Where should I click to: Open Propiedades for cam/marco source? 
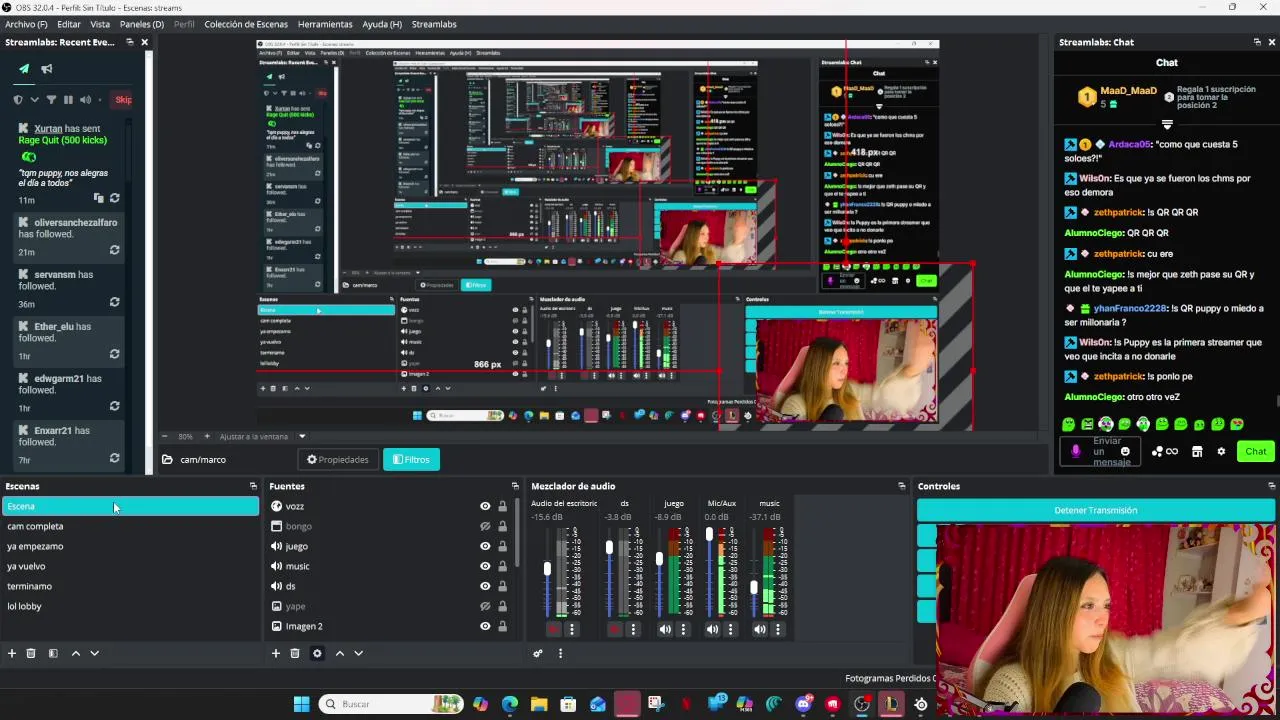tap(338, 460)
